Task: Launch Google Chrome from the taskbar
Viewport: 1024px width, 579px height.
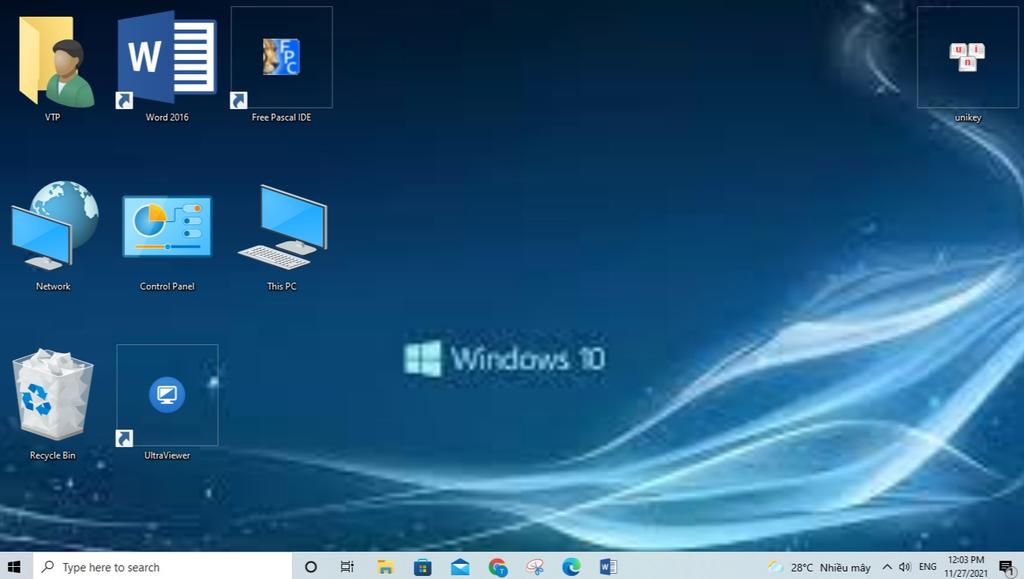Action: (498, 567)
